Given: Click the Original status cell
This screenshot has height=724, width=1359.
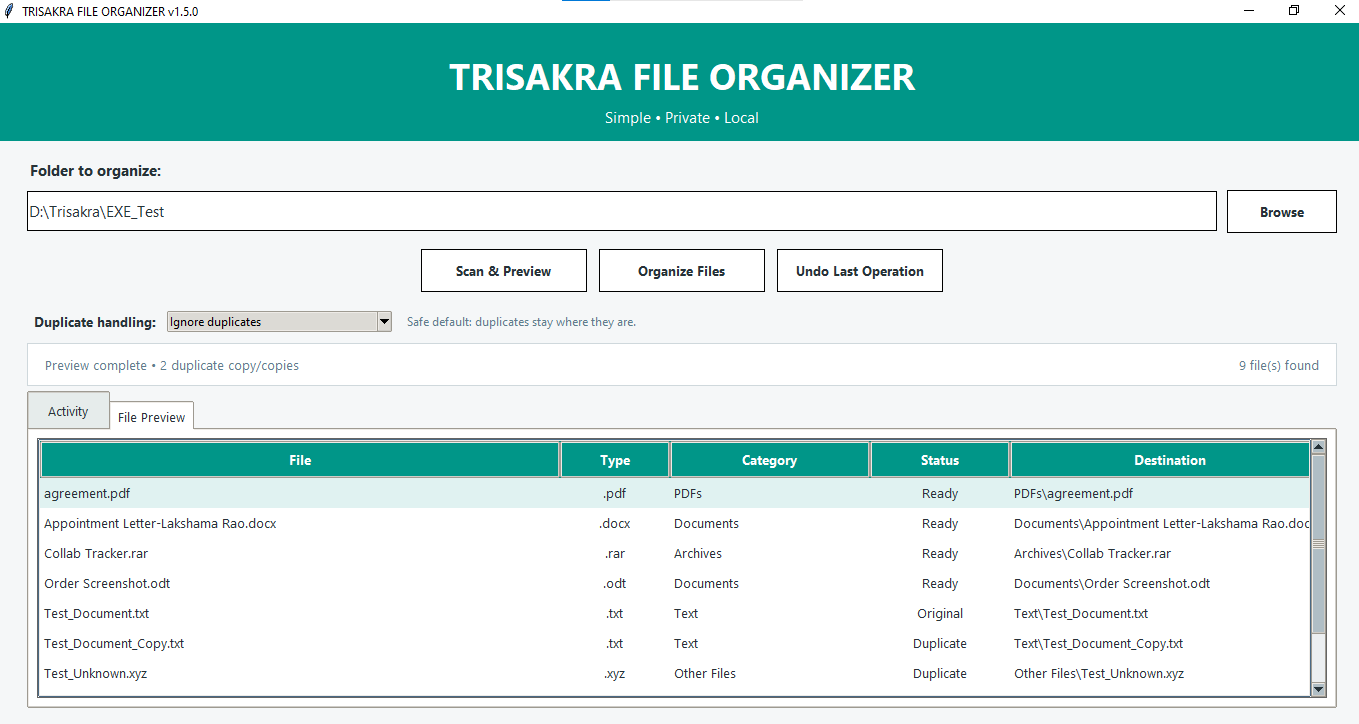Looking at the screenshot, I should [x=940, y=613].
